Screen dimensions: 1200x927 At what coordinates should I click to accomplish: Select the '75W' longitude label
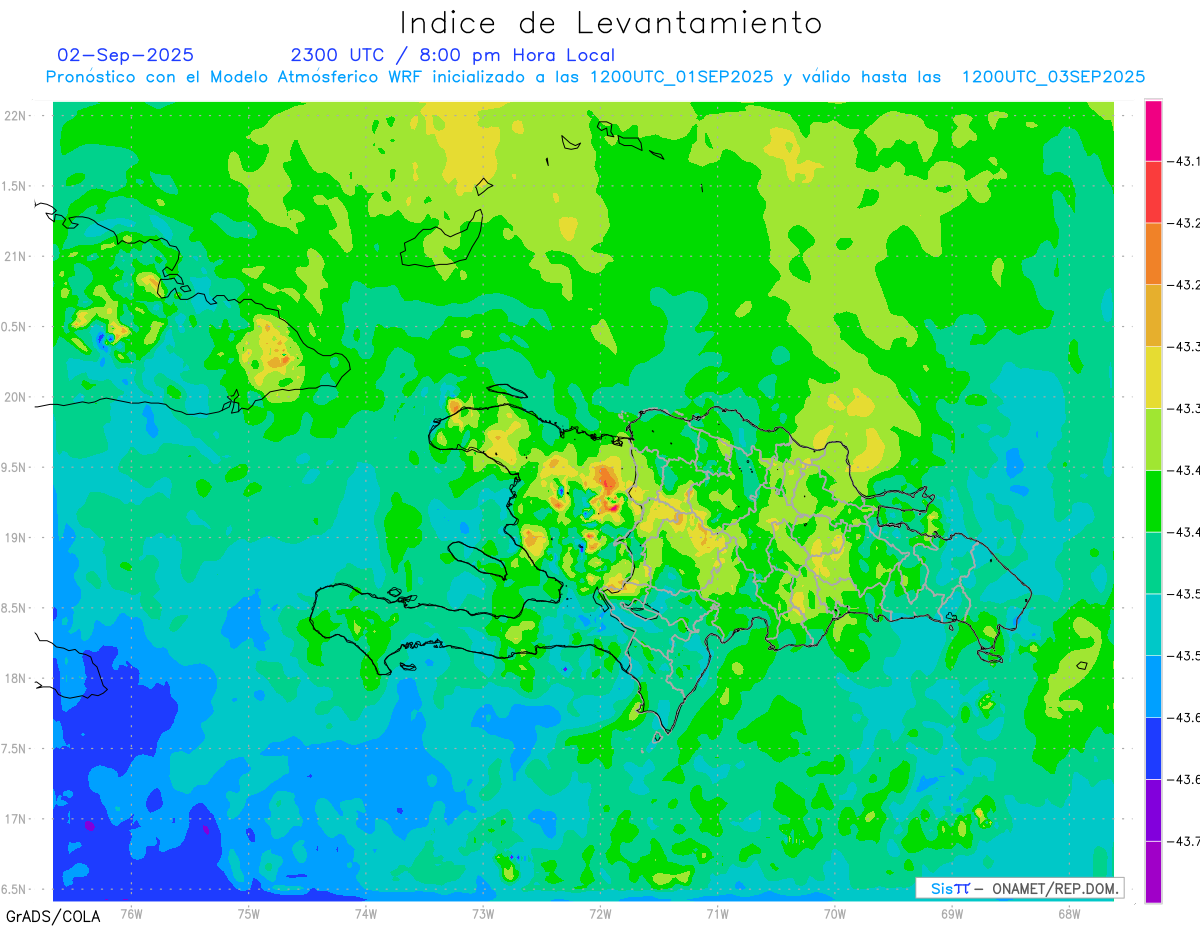click(249, 914)
